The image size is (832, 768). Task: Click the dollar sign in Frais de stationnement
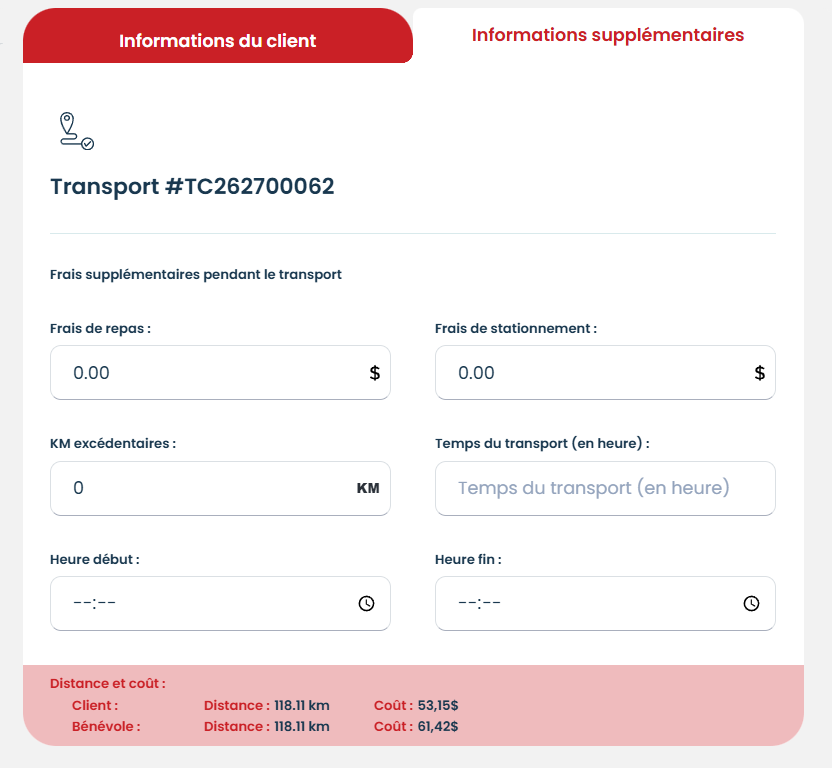coord(760,373)
